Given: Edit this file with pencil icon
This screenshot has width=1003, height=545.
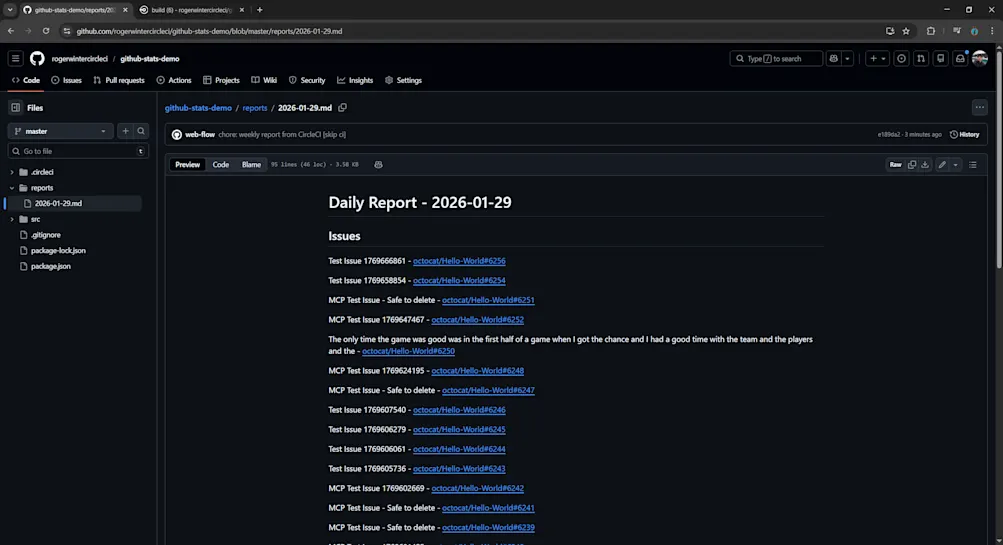Looking at the screenshot, I should [942, 164].
